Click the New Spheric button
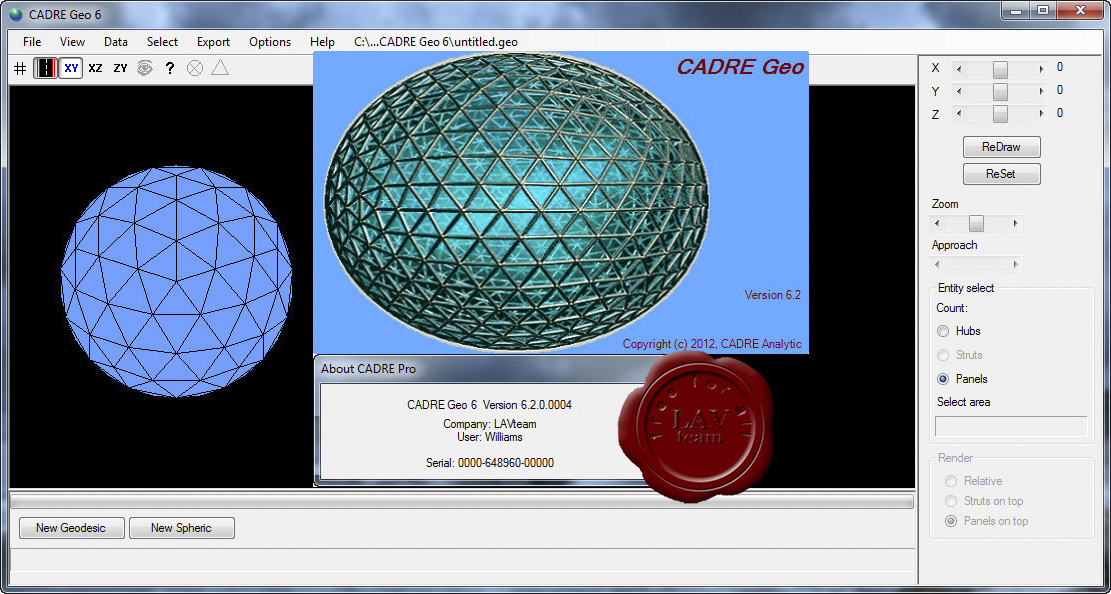The image size is (1111, 594). (x=181, y=528)
